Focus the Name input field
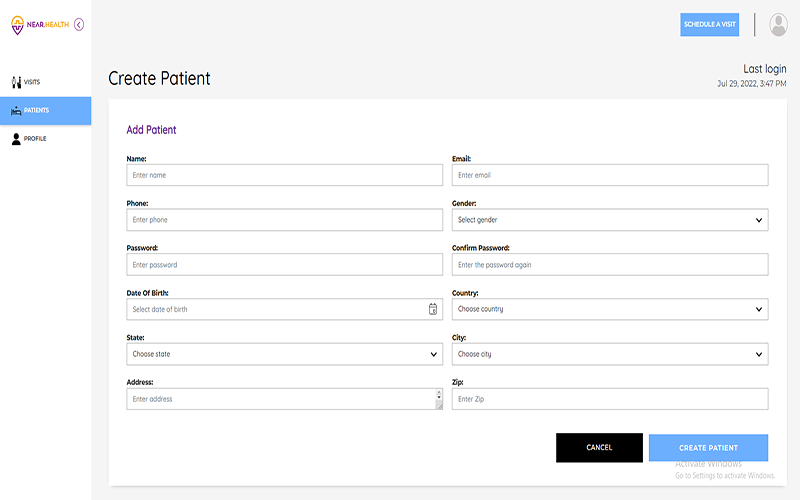The image size is (800, 500). click(284, 175)
